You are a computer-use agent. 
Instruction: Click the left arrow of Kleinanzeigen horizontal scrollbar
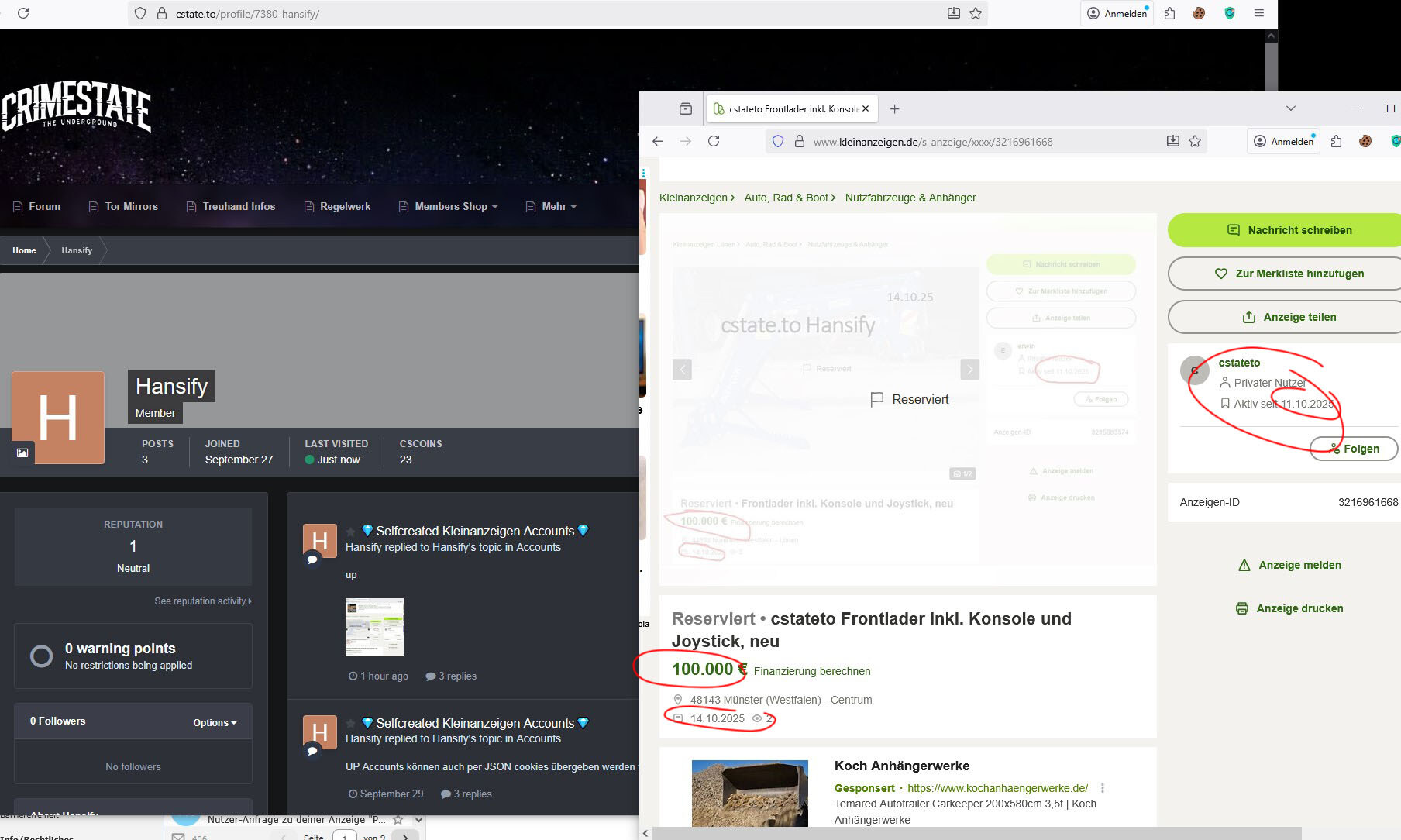pyautogui.click(x=645, y=833)
